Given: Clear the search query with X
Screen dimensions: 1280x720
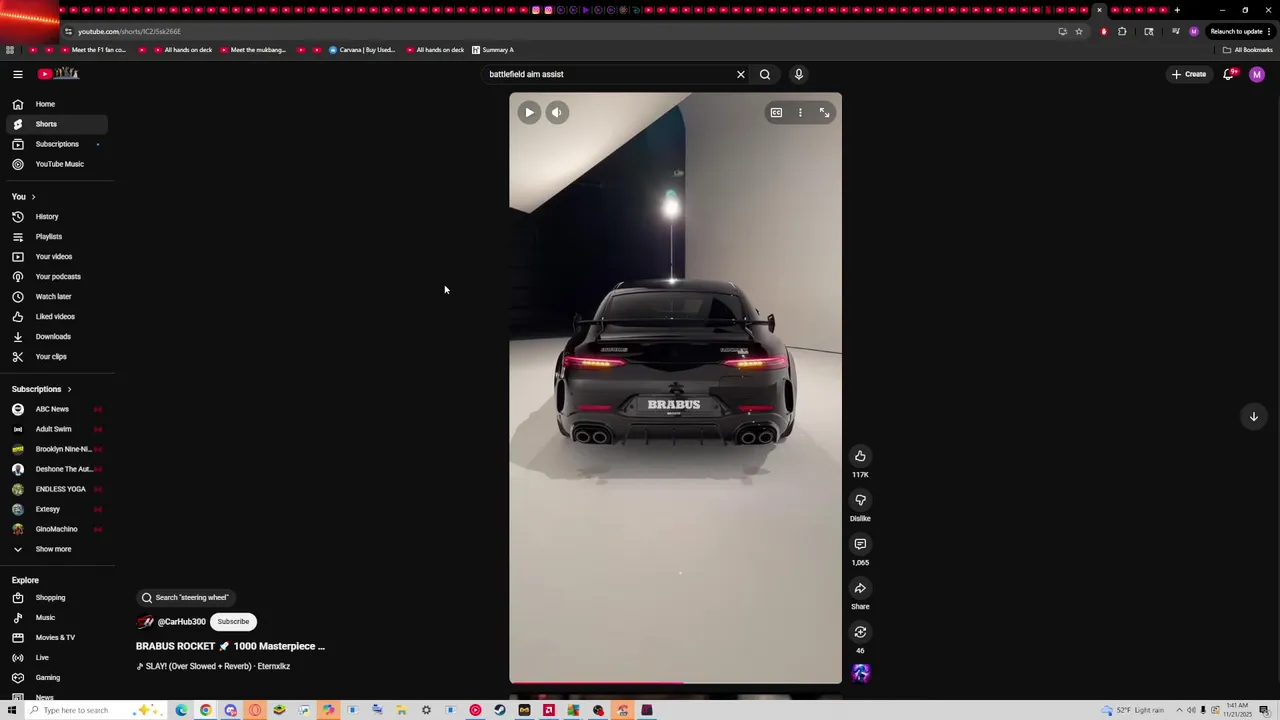Looking at the screenshot, I should coord(741,74).
